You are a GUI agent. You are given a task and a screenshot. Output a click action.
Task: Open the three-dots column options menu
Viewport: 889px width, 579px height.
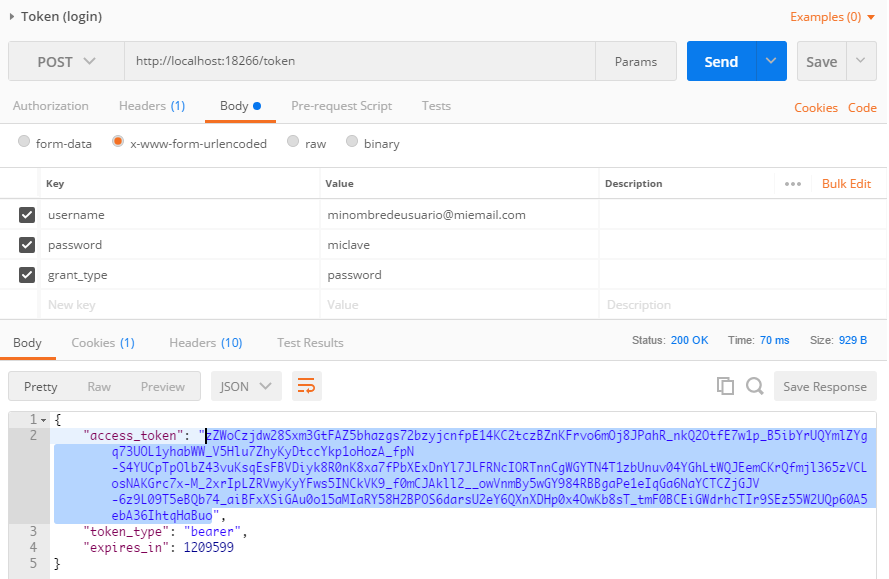pyautogui.click(x=793, y=184)
